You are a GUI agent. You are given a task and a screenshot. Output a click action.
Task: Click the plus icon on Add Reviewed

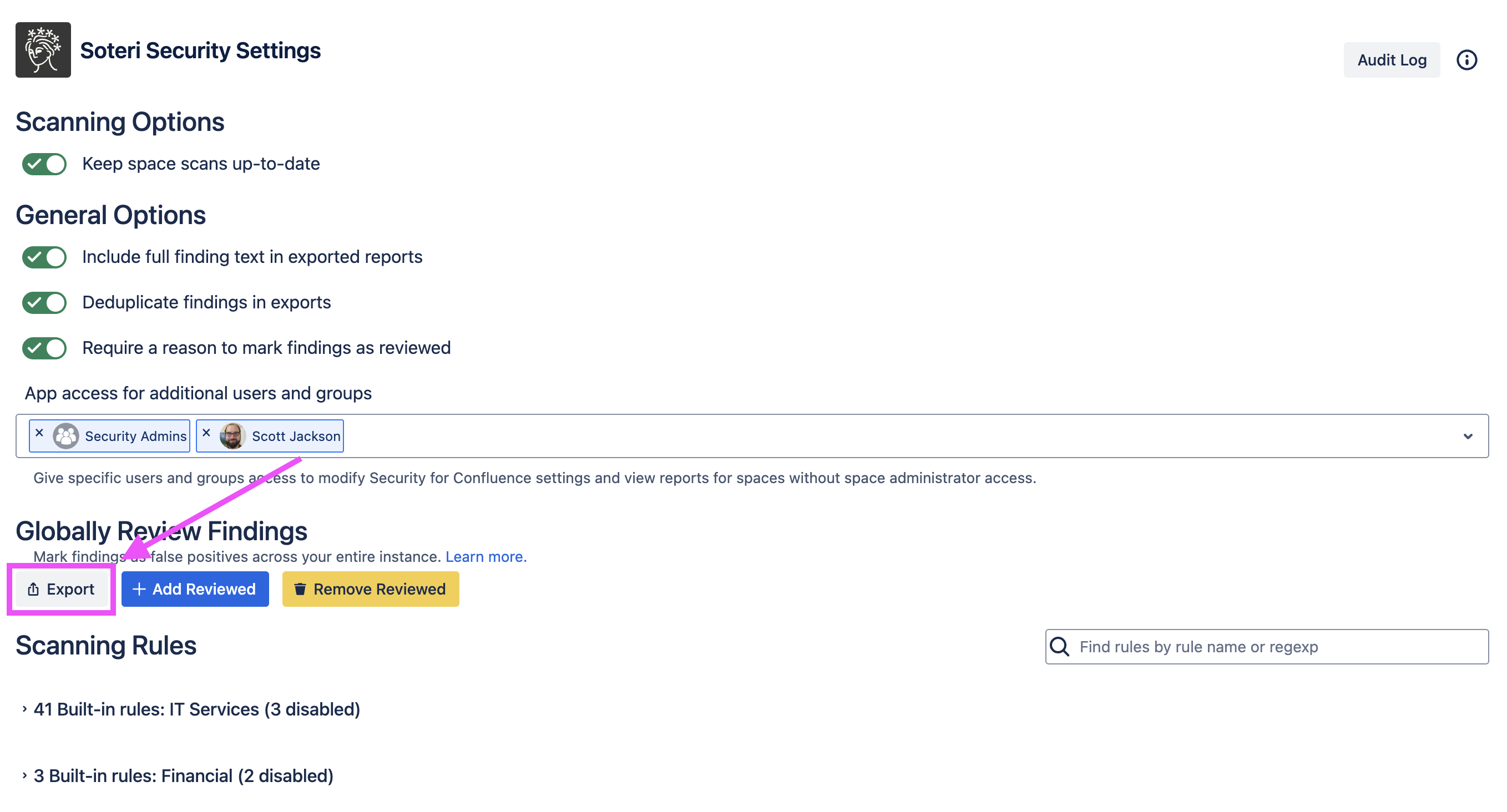coord(139,588)
